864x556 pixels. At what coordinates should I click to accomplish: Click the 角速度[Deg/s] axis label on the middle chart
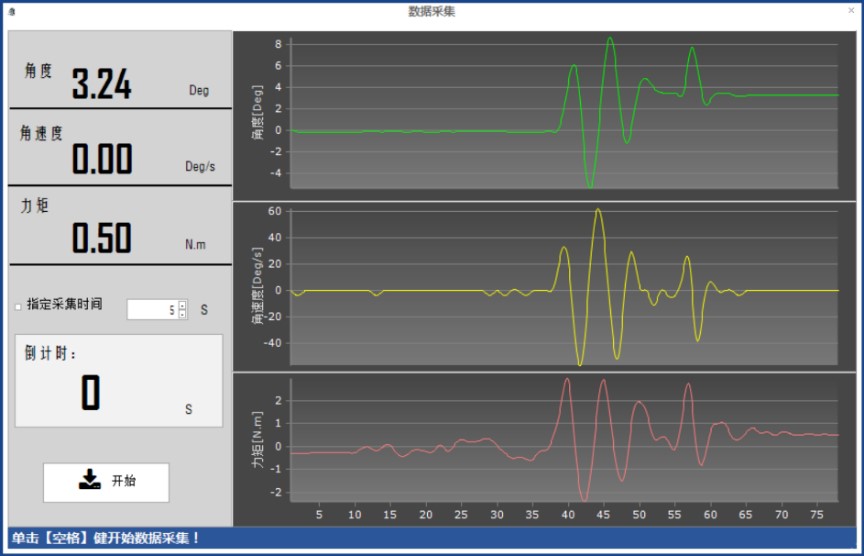point(257,285)
